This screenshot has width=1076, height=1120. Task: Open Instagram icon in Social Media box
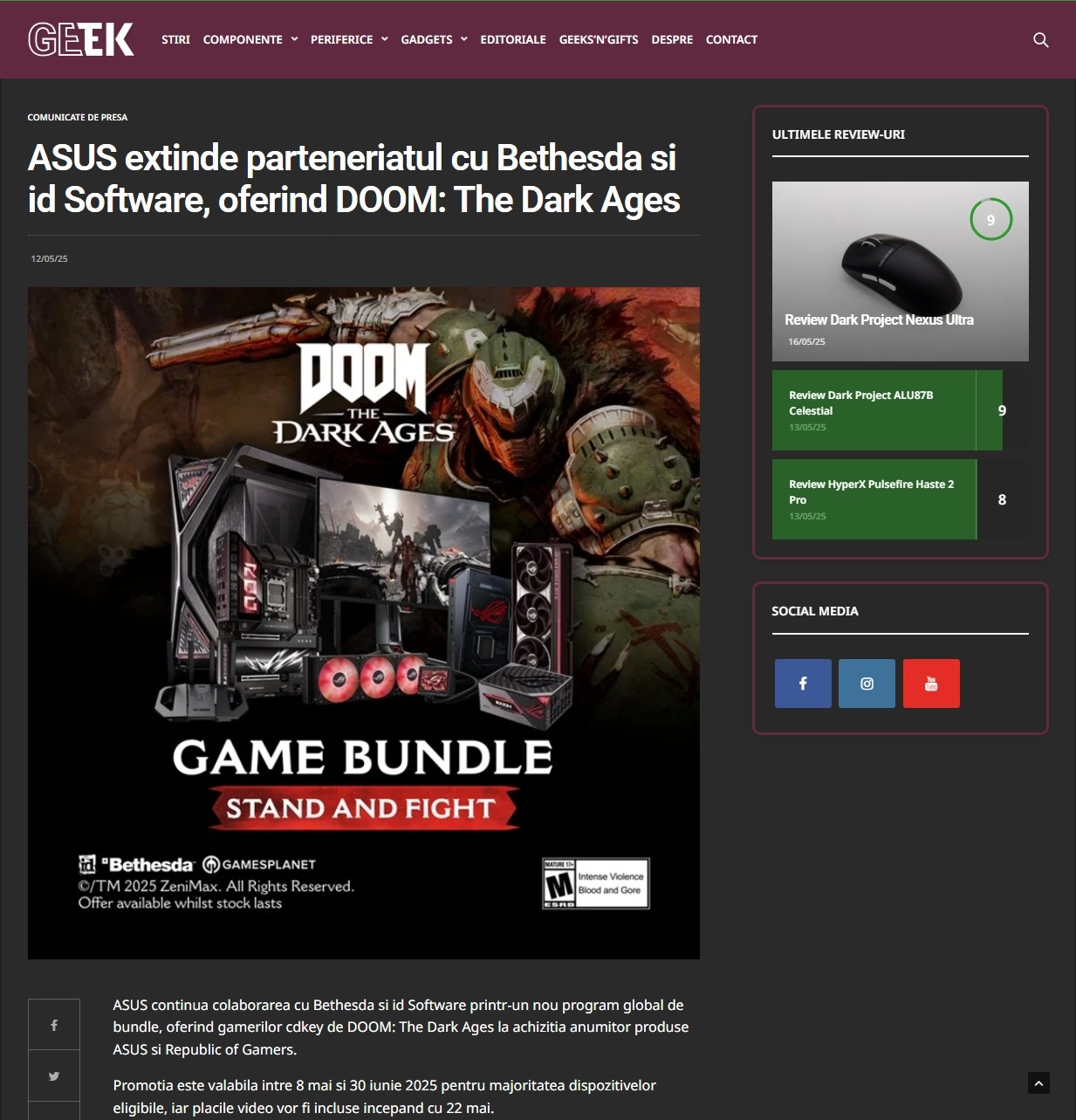pyautogui.click(x=867, y=684)
